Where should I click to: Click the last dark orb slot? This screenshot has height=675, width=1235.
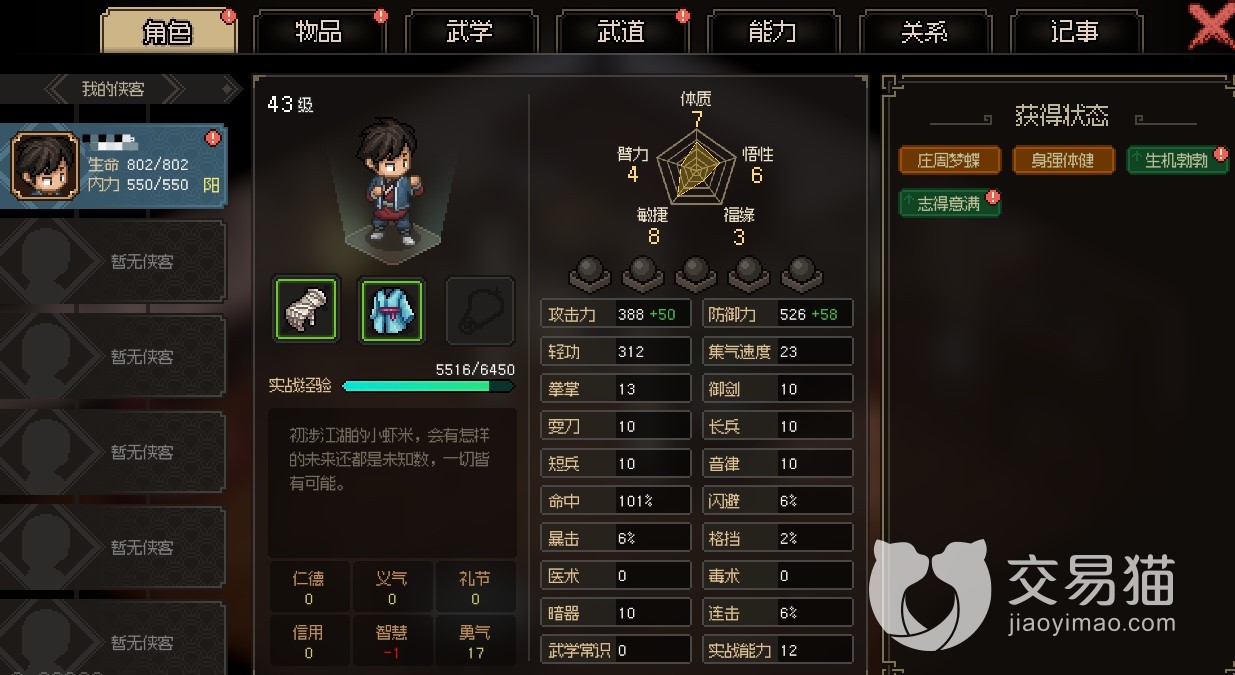point(801,271)
